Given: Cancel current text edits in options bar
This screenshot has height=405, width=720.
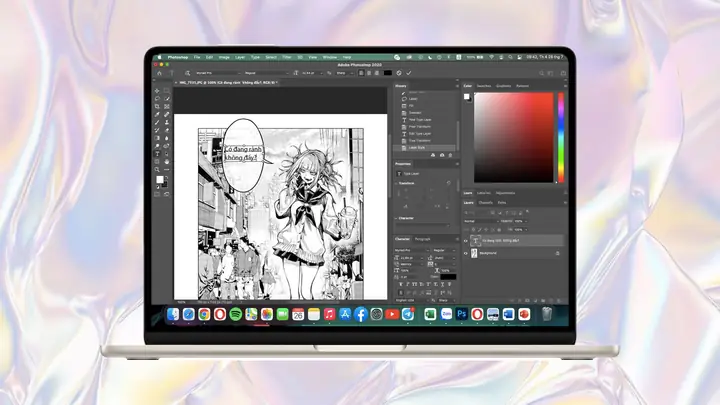Looking at the screenshot, I should [399, 73].
